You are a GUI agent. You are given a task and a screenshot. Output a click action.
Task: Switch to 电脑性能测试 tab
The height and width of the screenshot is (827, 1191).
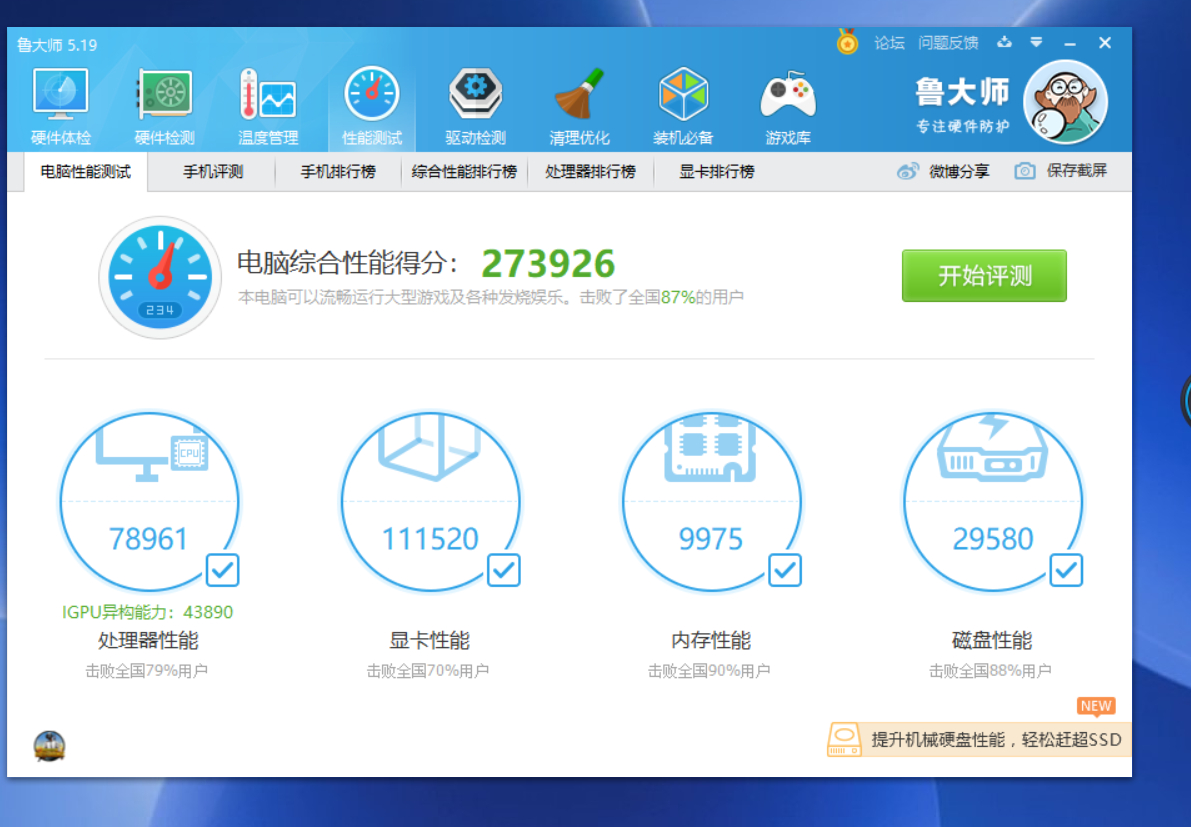tap(86, 172)
